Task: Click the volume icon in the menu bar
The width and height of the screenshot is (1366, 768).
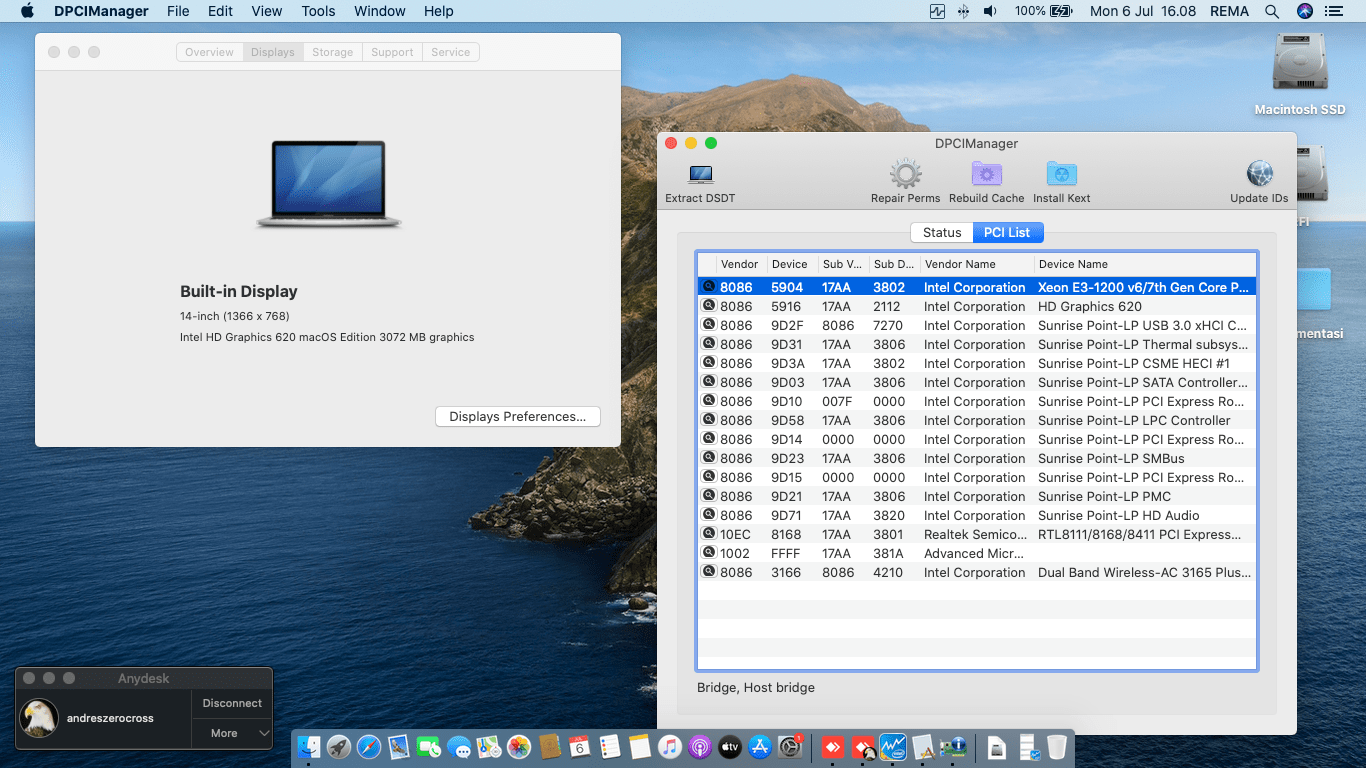Action: [990, 11]
